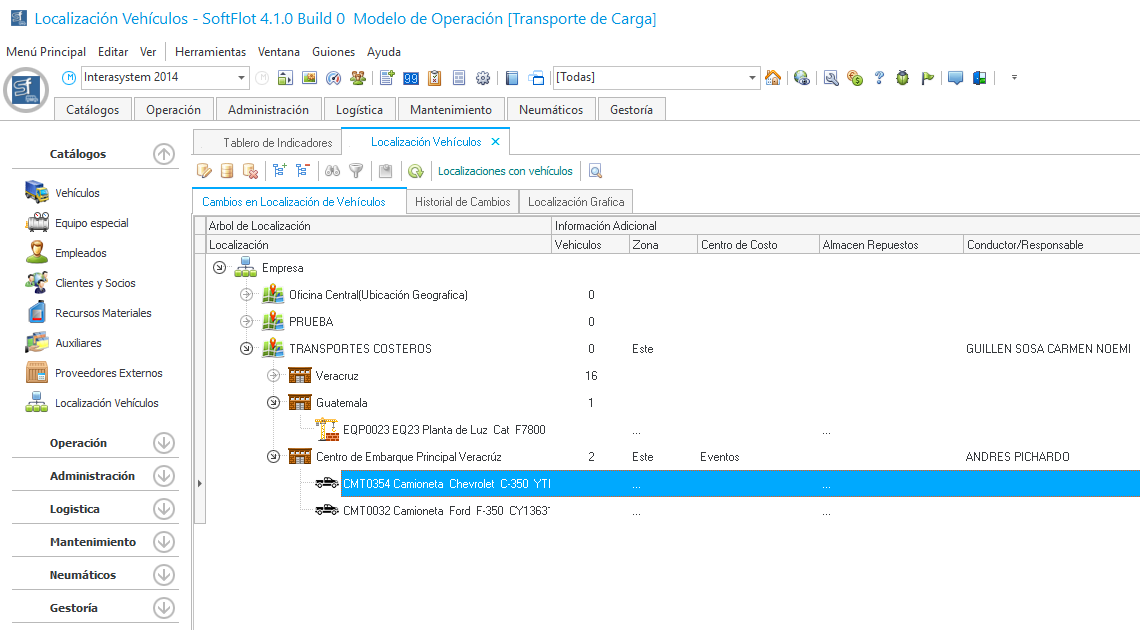Select the CMT0032 Camioneta Ford row
The width and height of the screenshot is (1140, 630).
coord(445,511)
